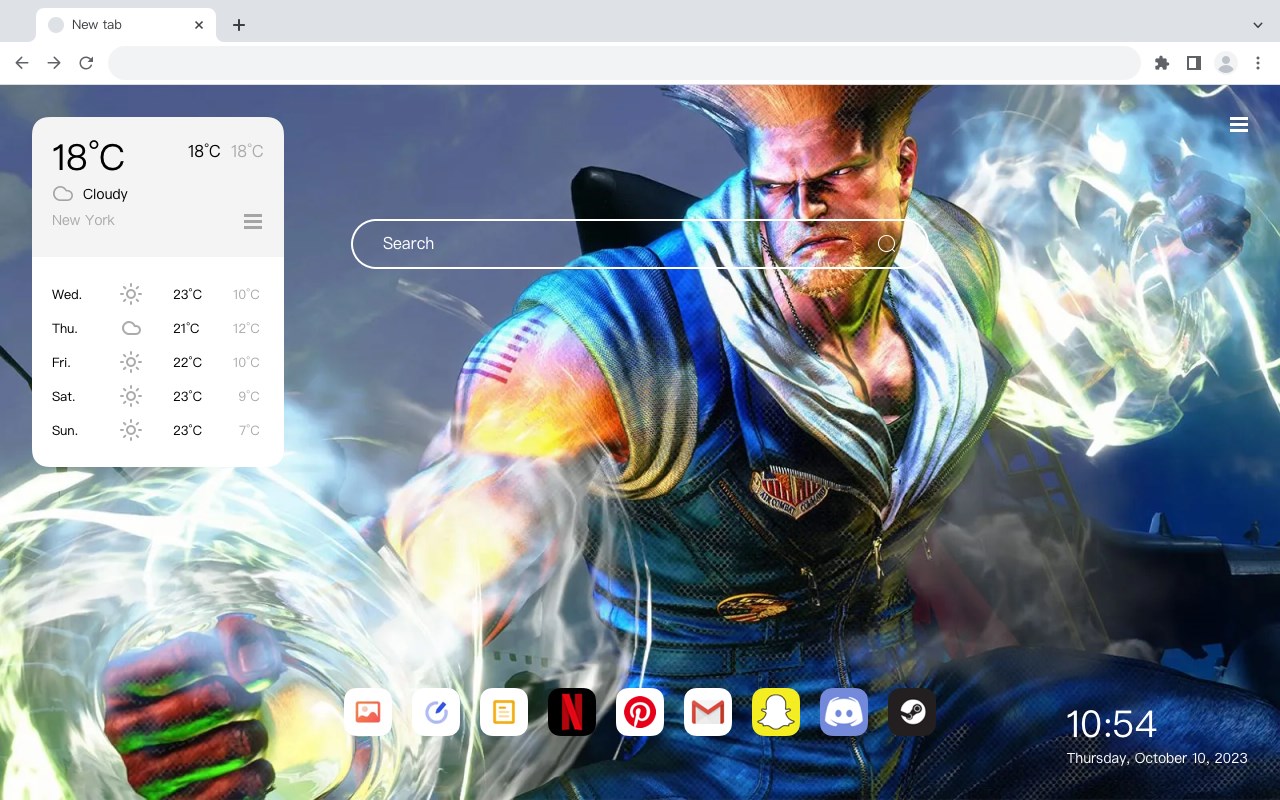Viewport: 1280px width, 800px height.
Task: Click the large 18°C current temperature
Action: click(88, 157)
